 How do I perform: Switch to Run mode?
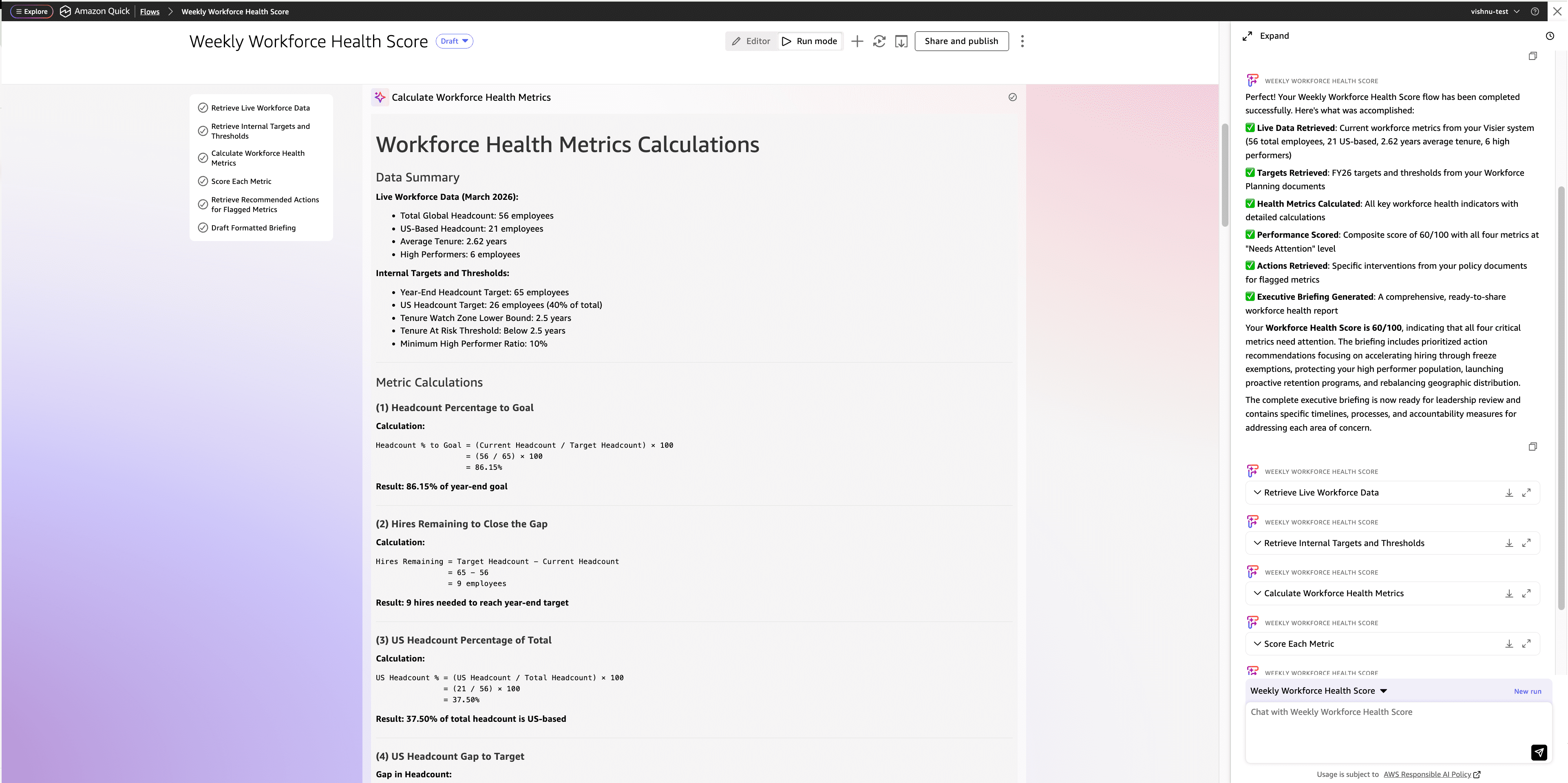tap(810, 42)
